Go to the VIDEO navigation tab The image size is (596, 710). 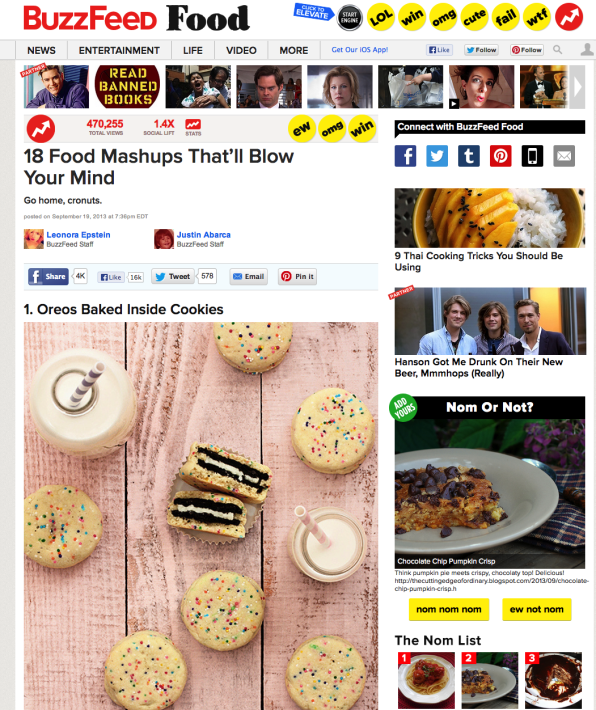(241, 50)
